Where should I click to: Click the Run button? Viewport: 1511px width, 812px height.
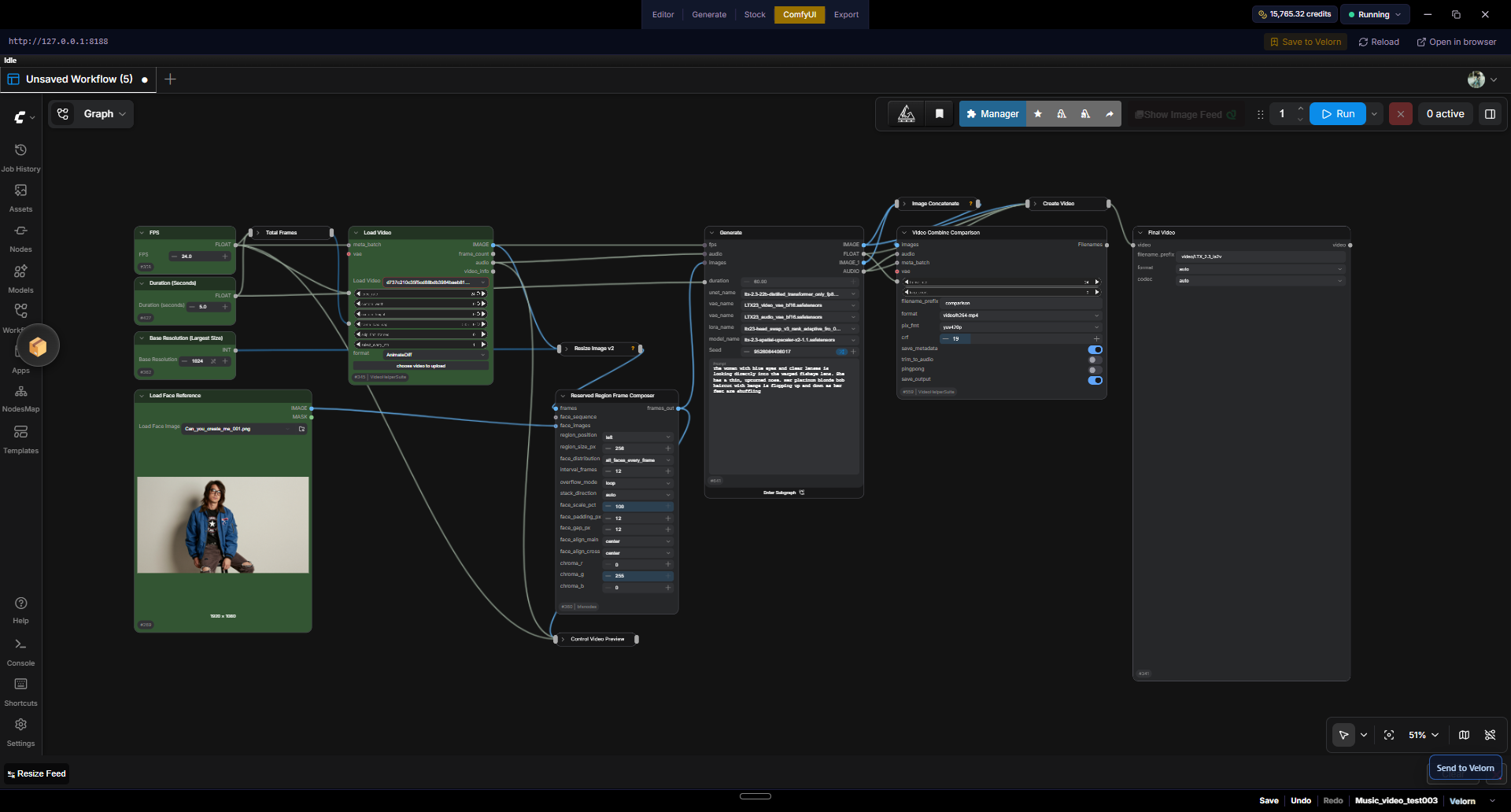[1338, 114]
